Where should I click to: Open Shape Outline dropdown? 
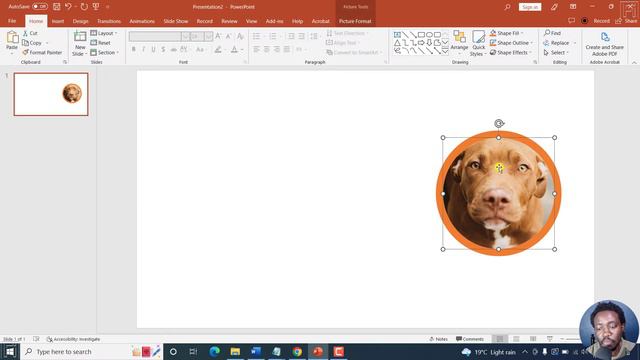[511, 43]
